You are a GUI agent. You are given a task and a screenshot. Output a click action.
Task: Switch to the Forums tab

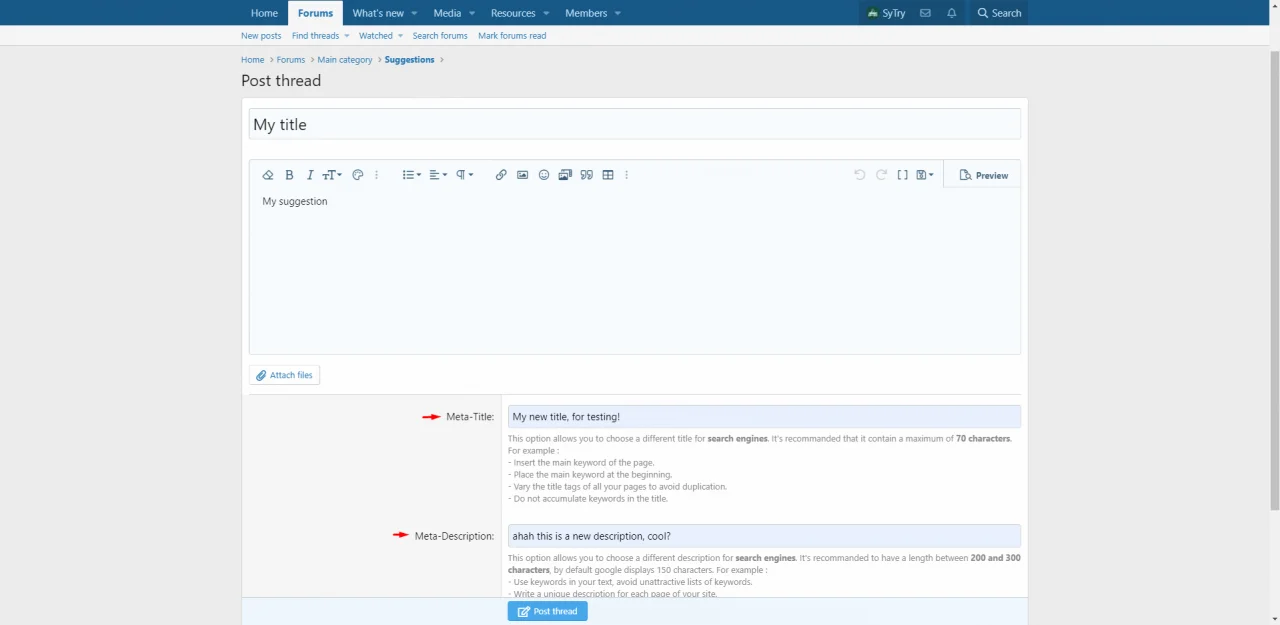click(315, 13)
